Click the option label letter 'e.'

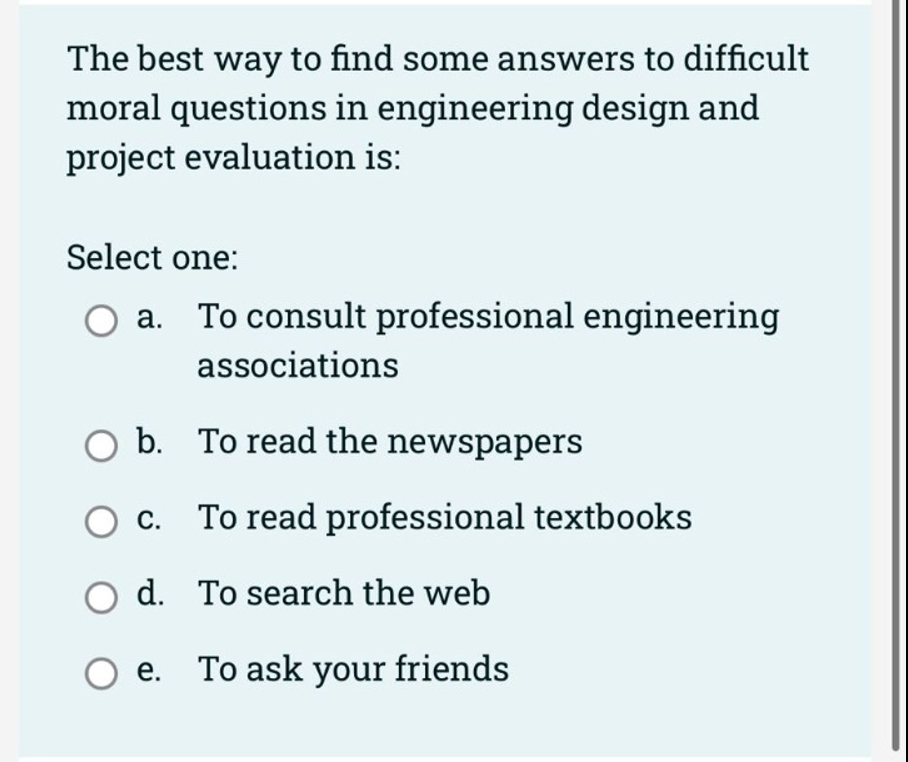tap(147, 668)
